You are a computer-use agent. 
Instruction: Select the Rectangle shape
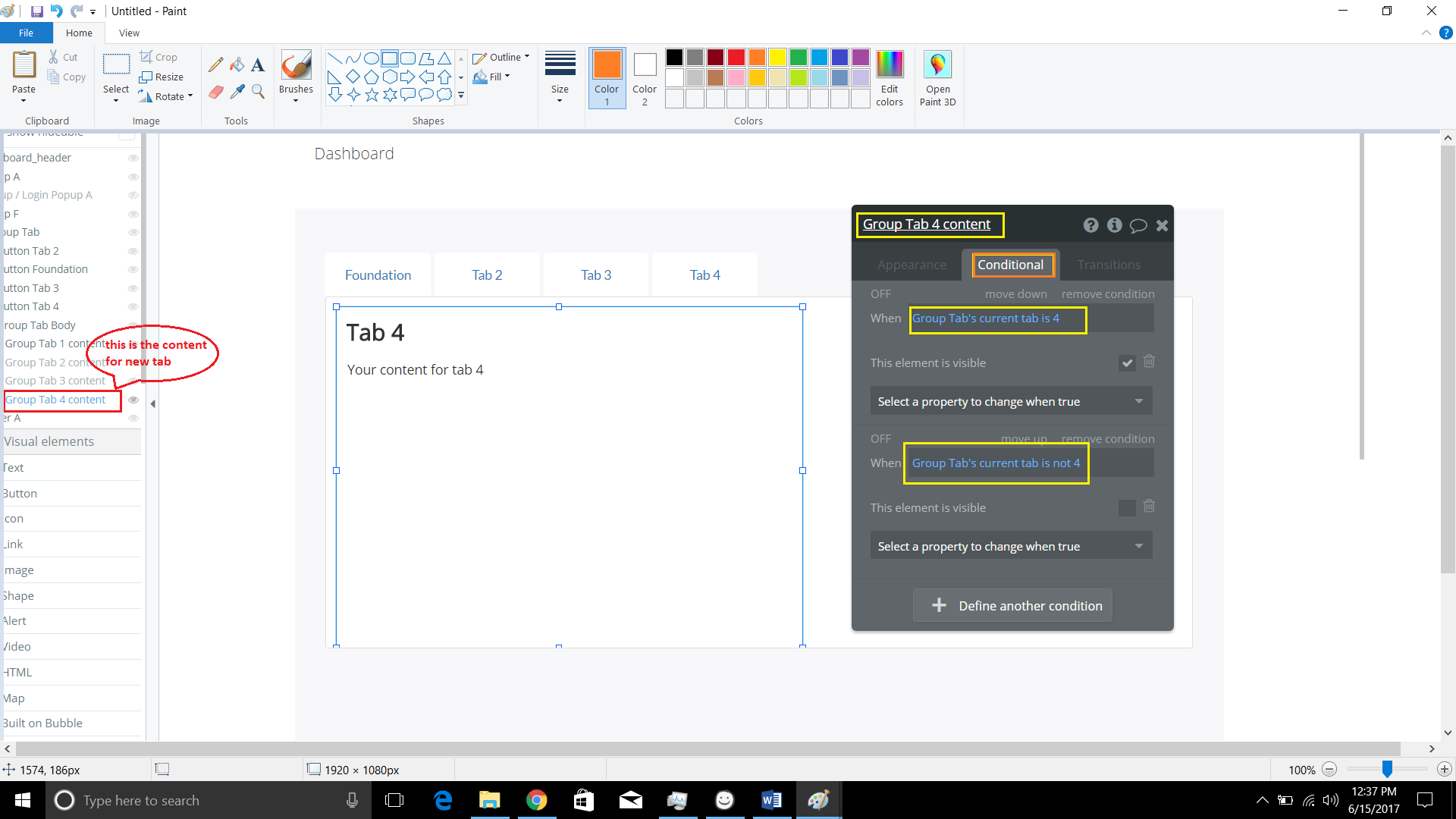[x=389, y=58]
